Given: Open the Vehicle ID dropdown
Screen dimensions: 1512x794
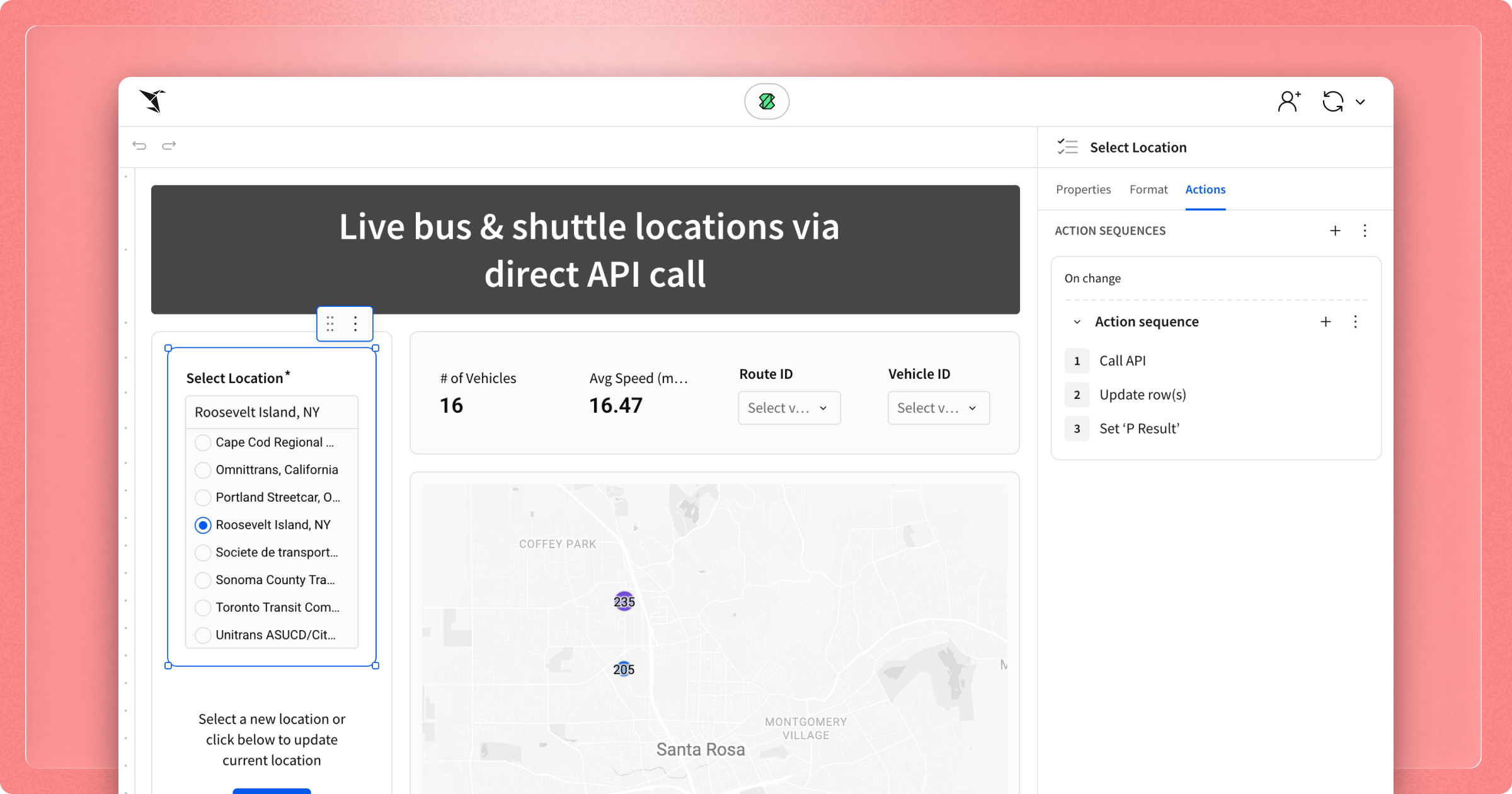Looking at the screenshot, I should (938, 408).
